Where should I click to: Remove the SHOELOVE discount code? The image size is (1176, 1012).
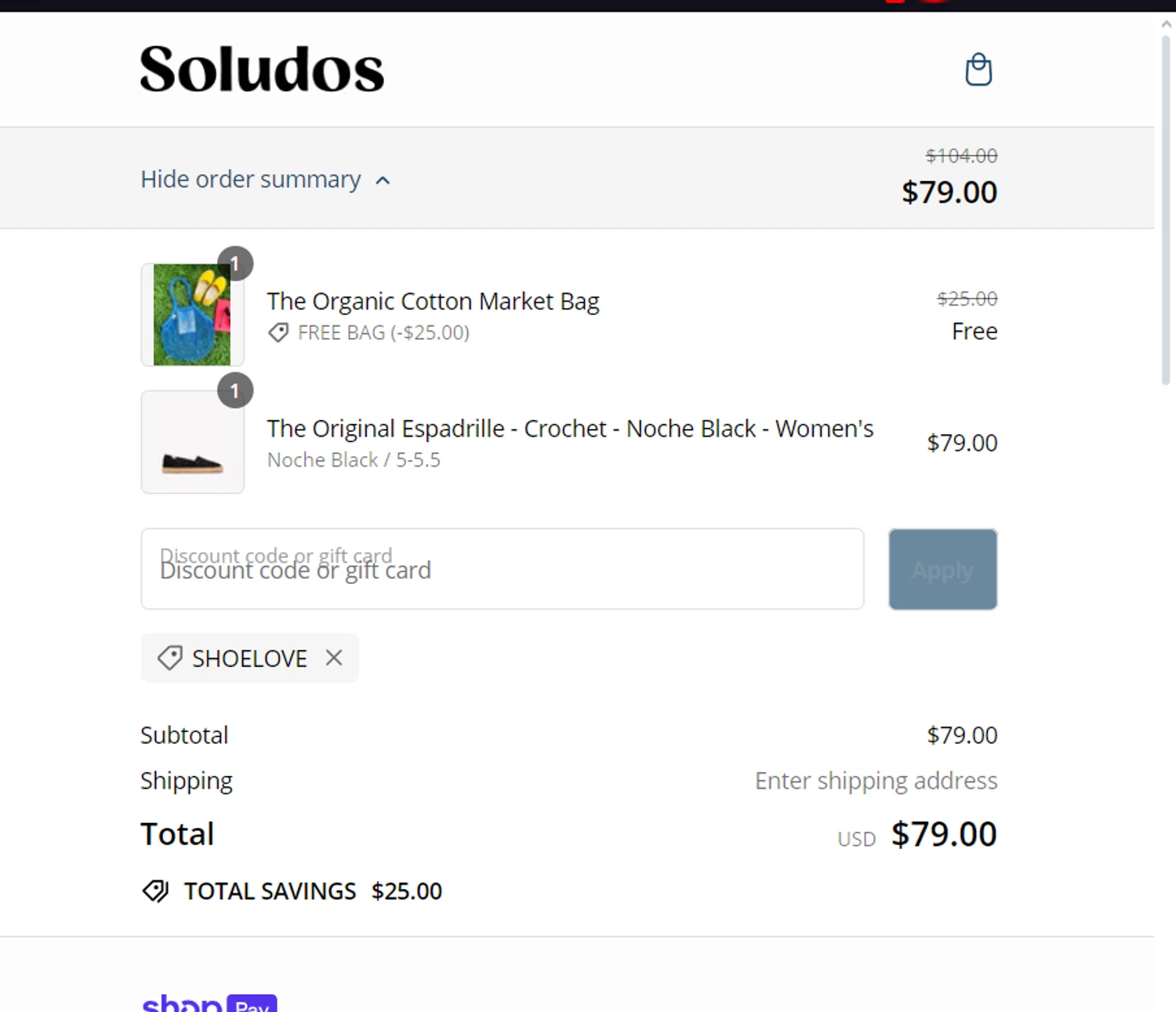click(x=334, y=658)
